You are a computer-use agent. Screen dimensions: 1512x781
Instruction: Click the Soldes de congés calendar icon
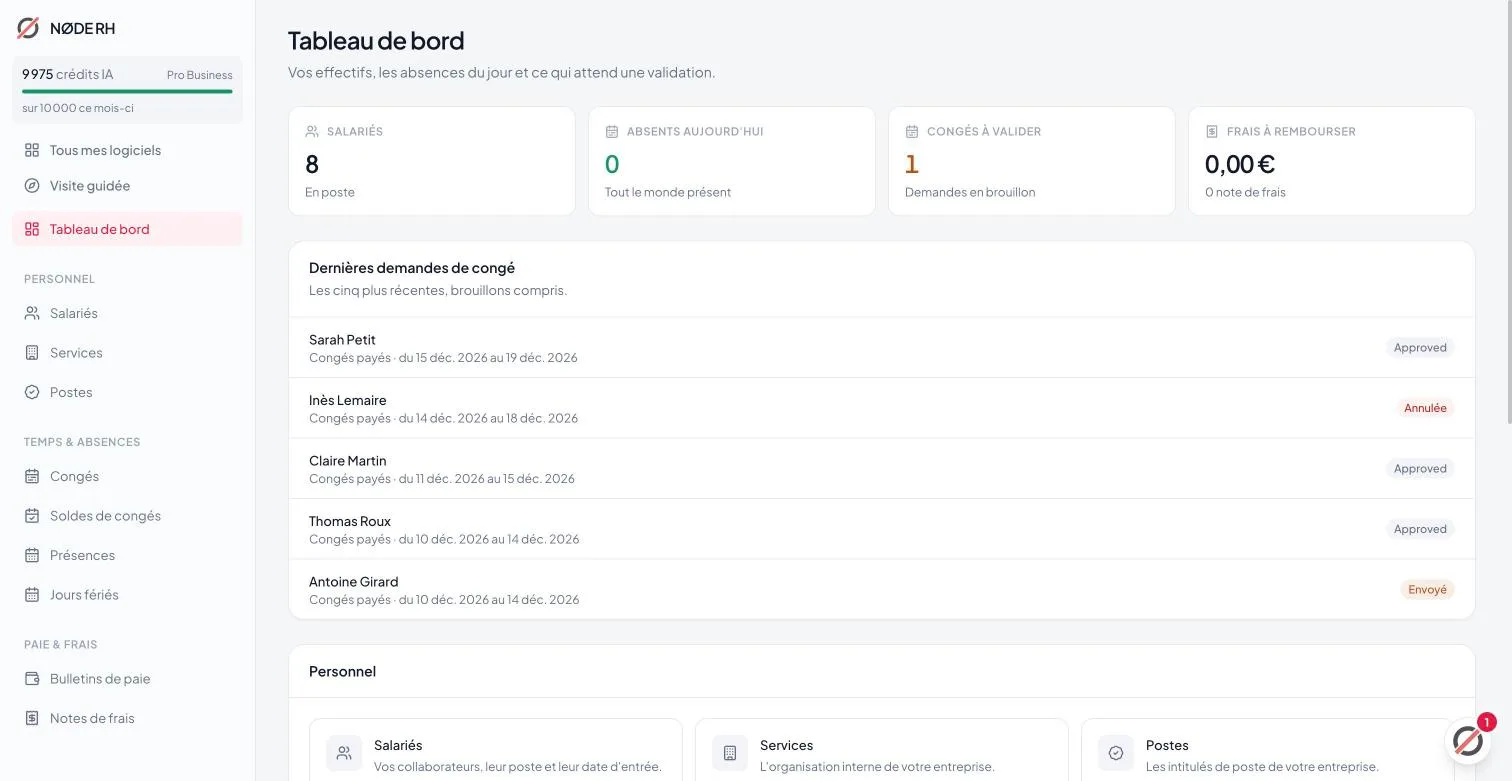(x=32, y=516)
